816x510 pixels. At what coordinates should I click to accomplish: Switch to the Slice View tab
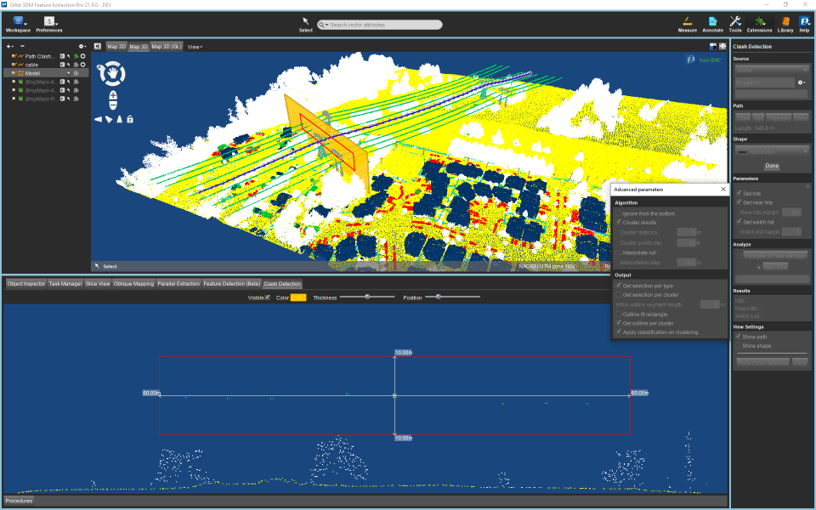pos(98,284)
